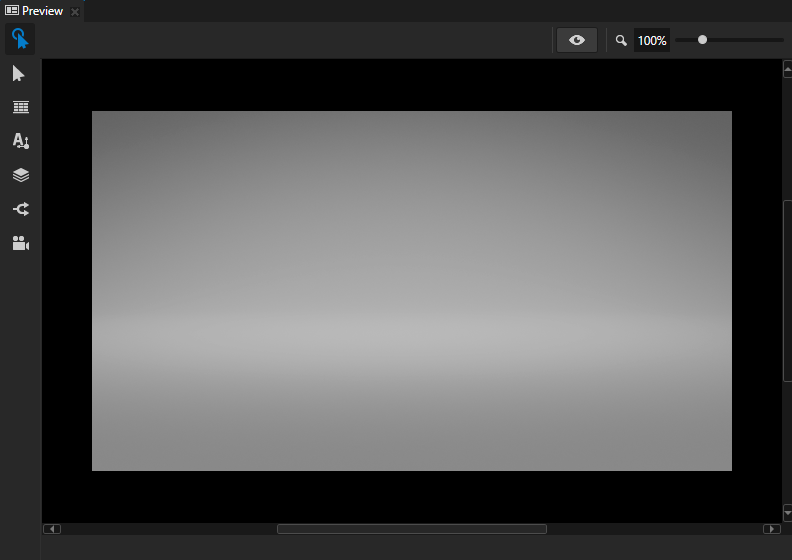Viewport: 792px width, 560px height.
Task: Select the Interact mode tool
Action: 20,40
